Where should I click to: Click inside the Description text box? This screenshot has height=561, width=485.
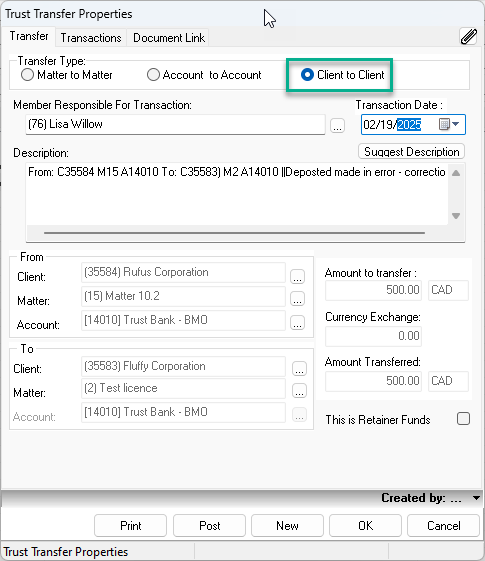(x=237, y=195)
